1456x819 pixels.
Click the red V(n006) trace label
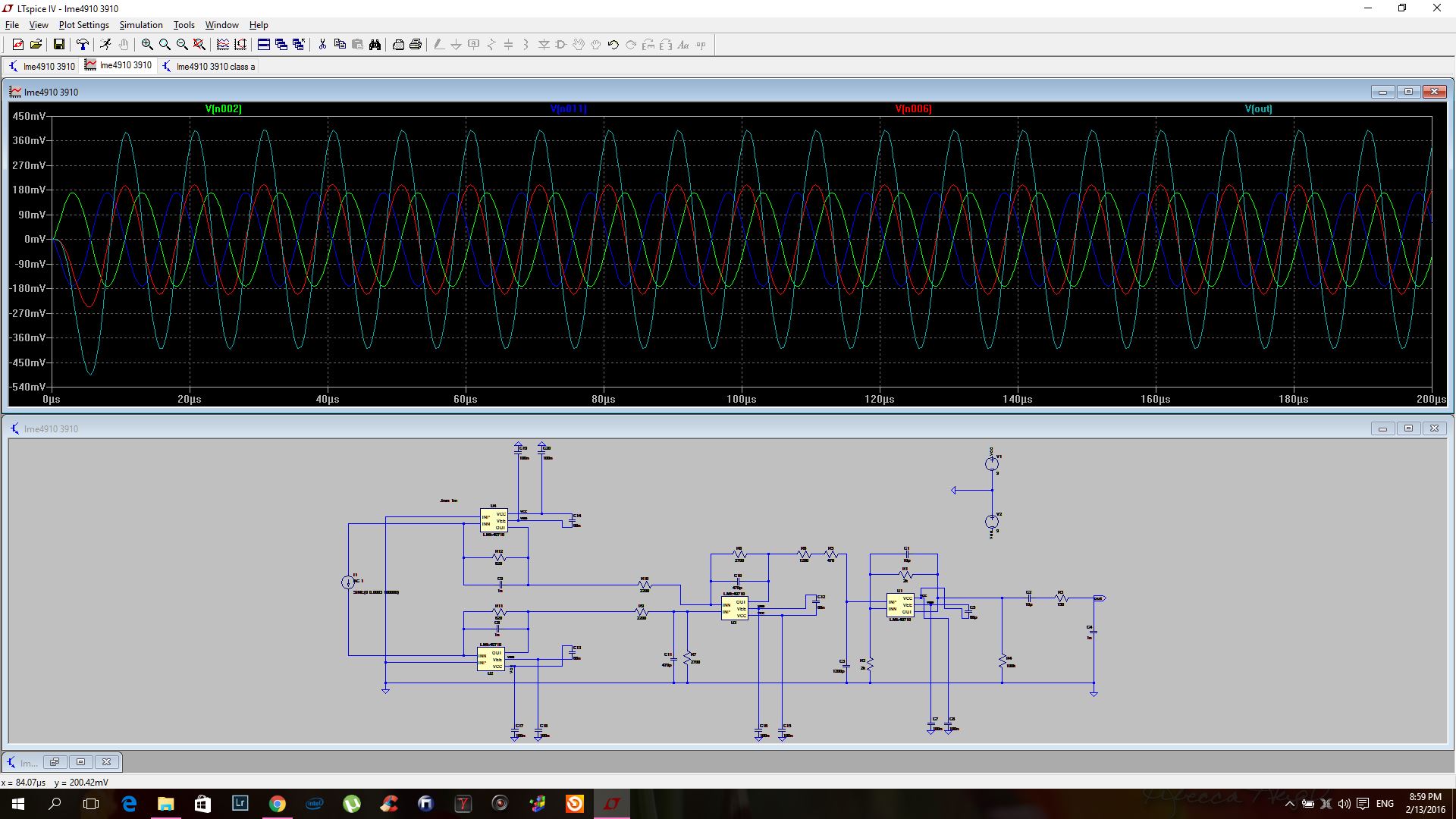914,108
